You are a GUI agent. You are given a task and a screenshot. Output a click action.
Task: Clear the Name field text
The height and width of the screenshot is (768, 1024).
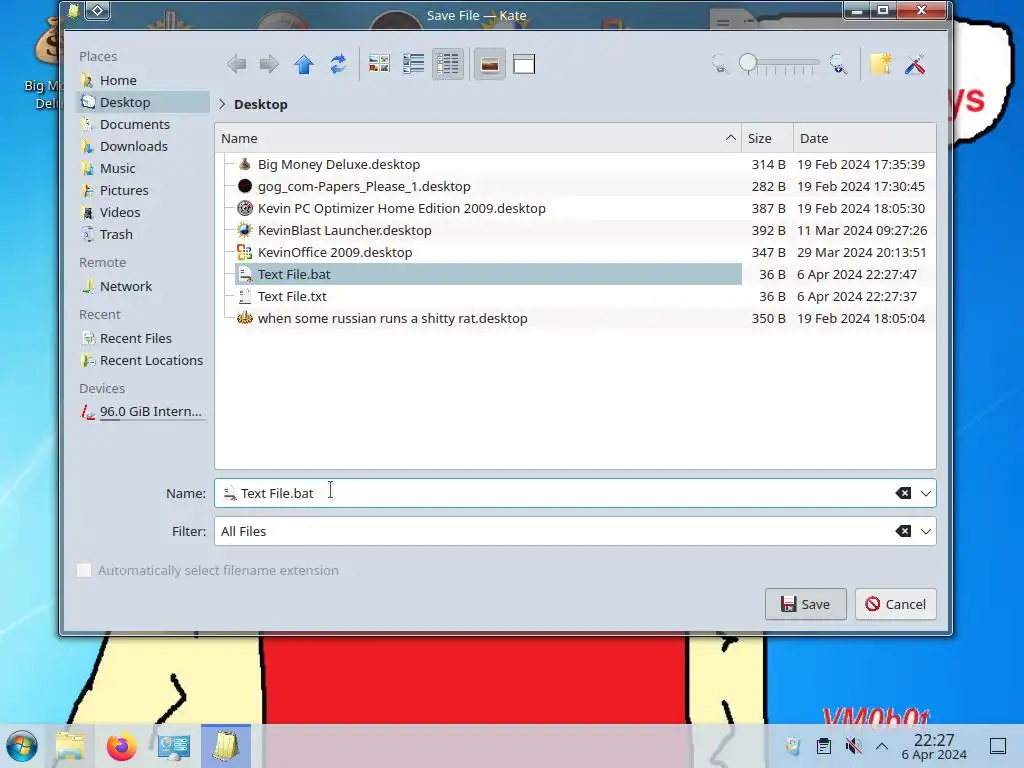pyautogui.click(x=903, y=493)
